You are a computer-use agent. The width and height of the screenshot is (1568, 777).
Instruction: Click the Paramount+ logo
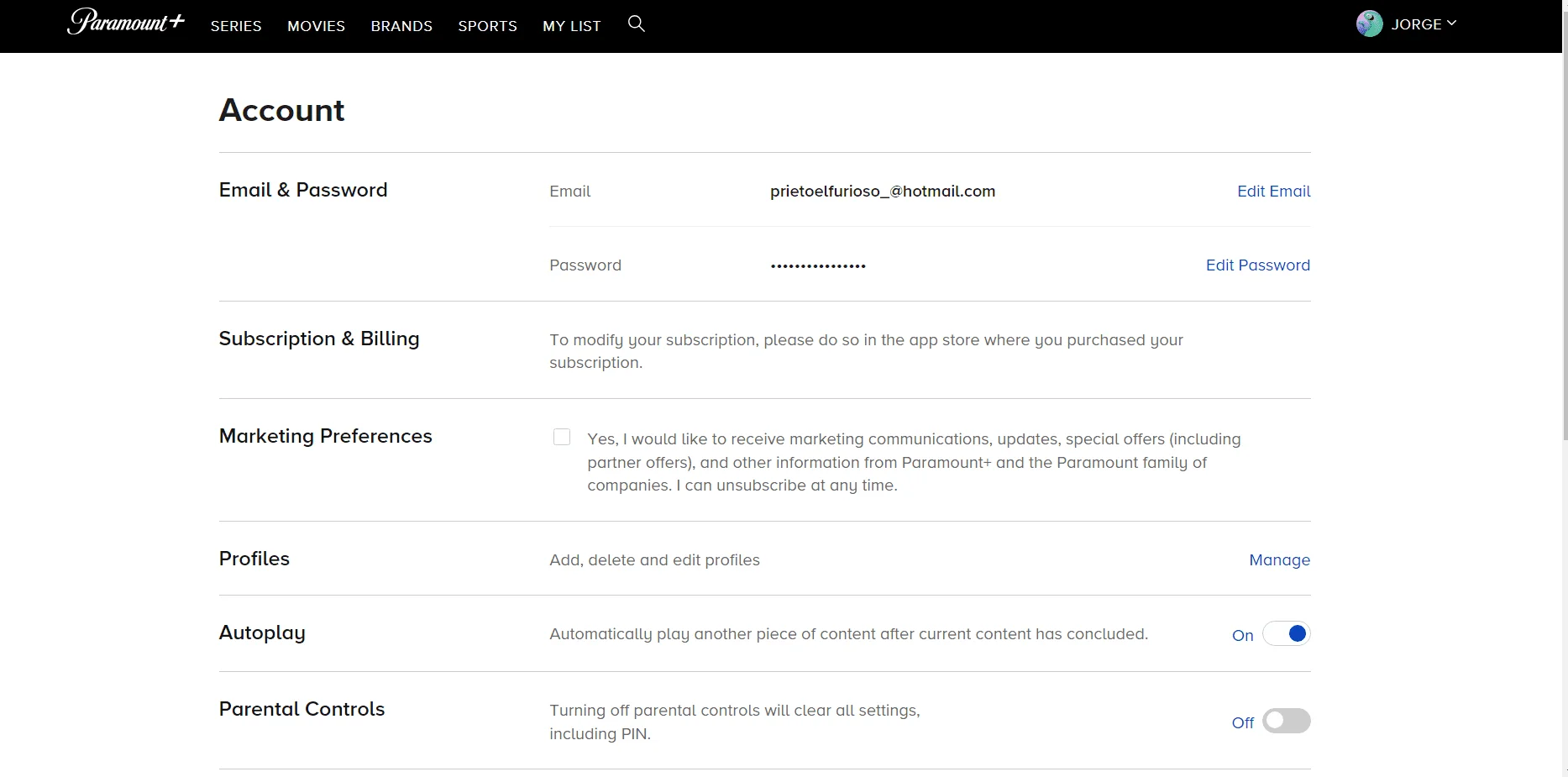[x=126, y=22]
